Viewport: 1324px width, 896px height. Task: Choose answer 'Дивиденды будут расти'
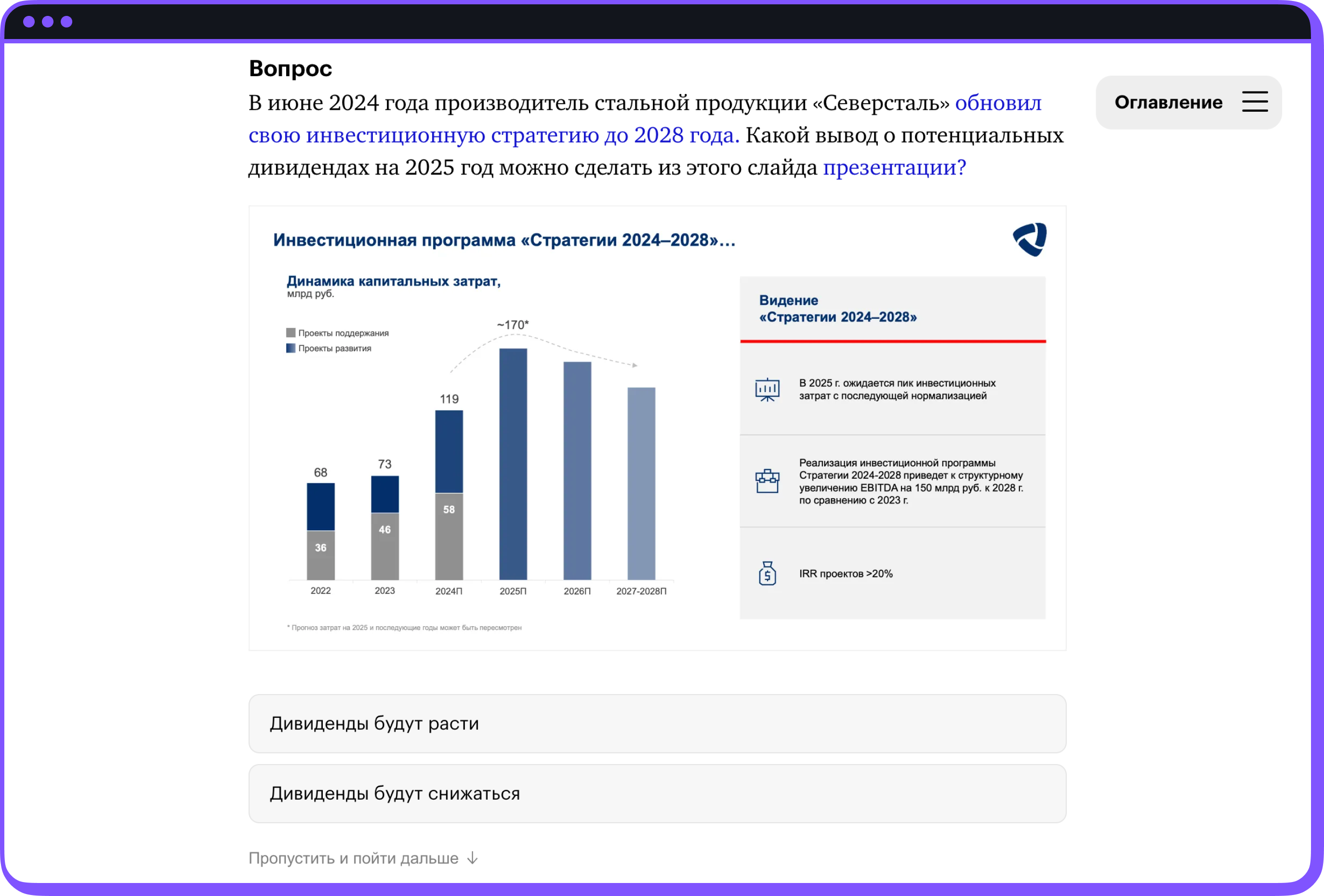[x=657, y=724]
